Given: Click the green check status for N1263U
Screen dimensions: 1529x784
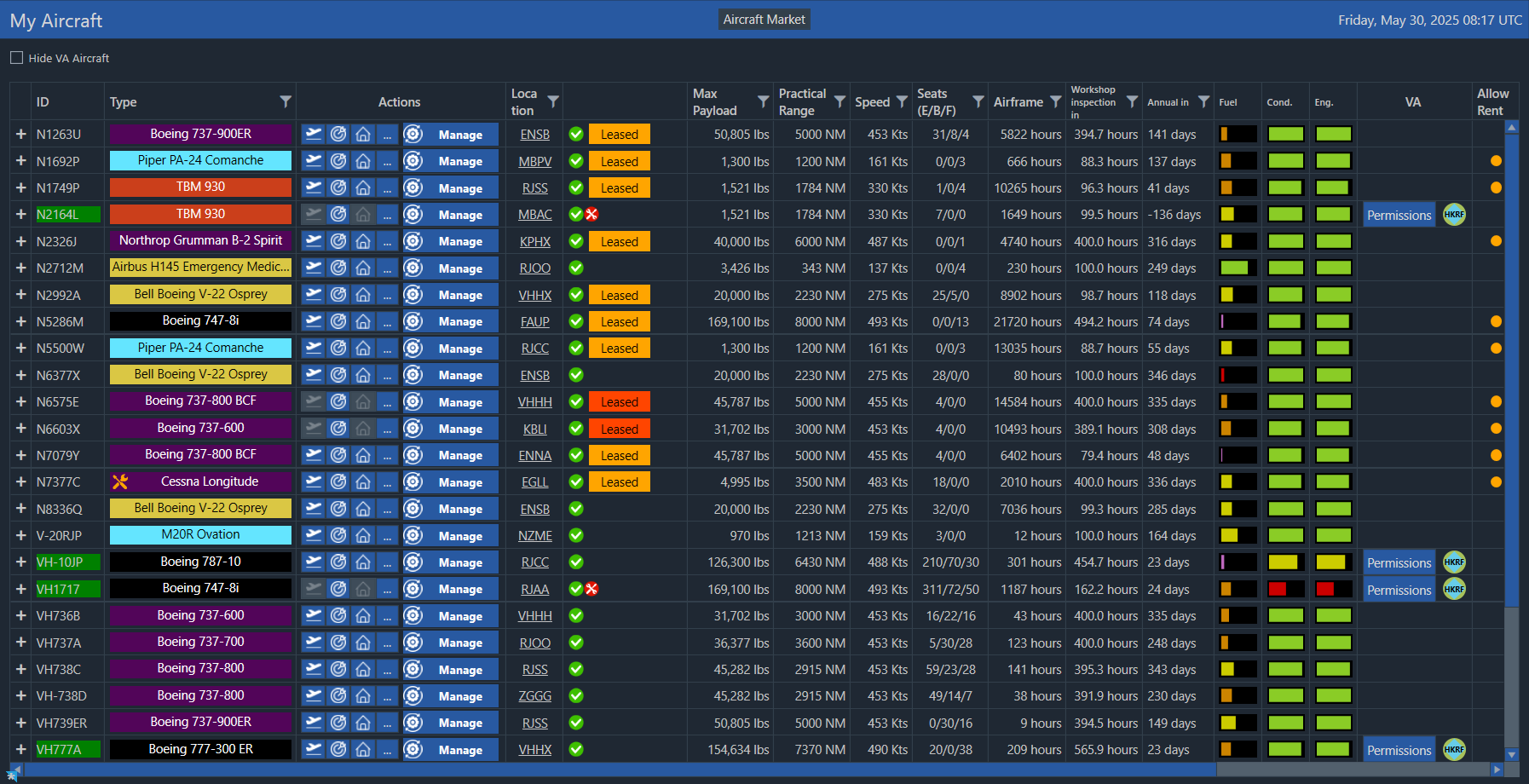Looking at the screenshot, I should (x=576, y=135).
